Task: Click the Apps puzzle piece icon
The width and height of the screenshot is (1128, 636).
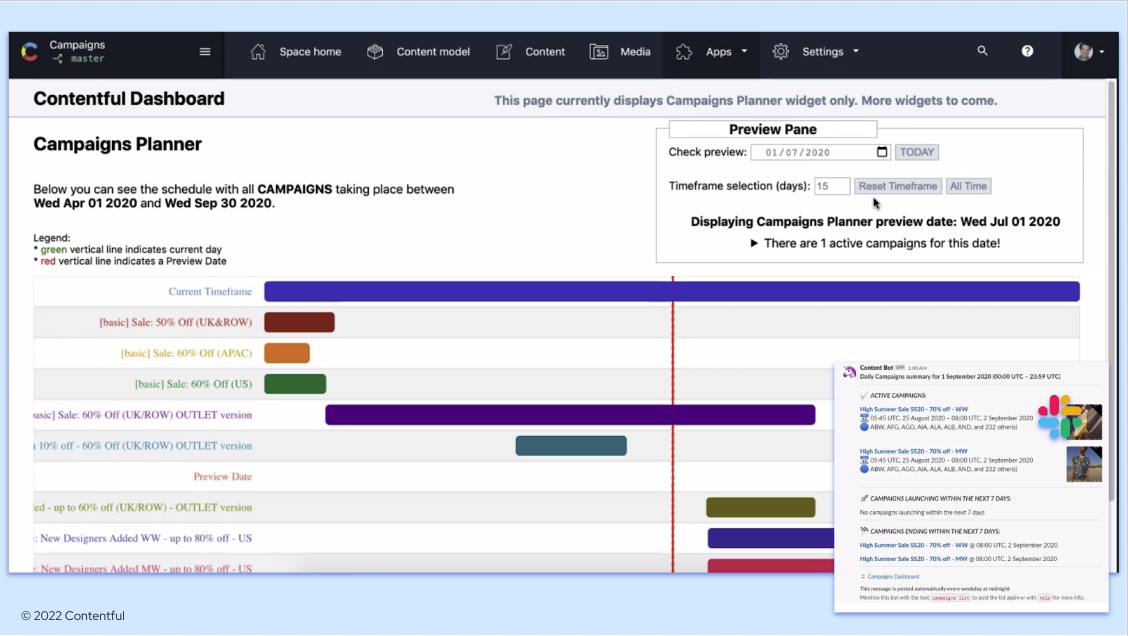Action: (x=683, y=52)
